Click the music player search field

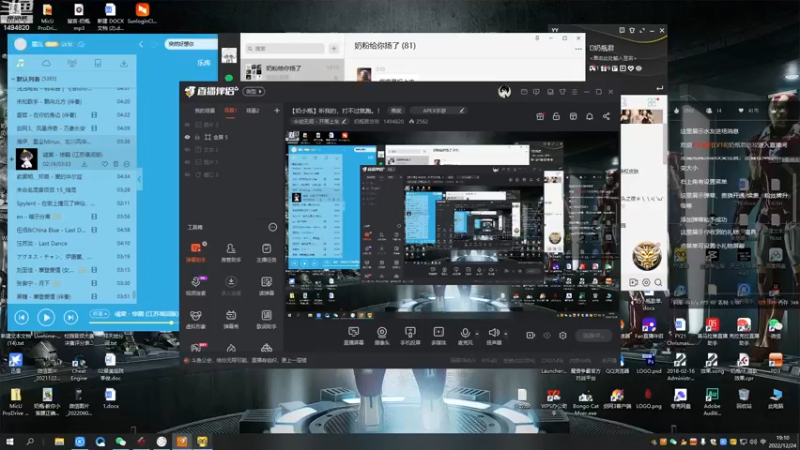189,44
